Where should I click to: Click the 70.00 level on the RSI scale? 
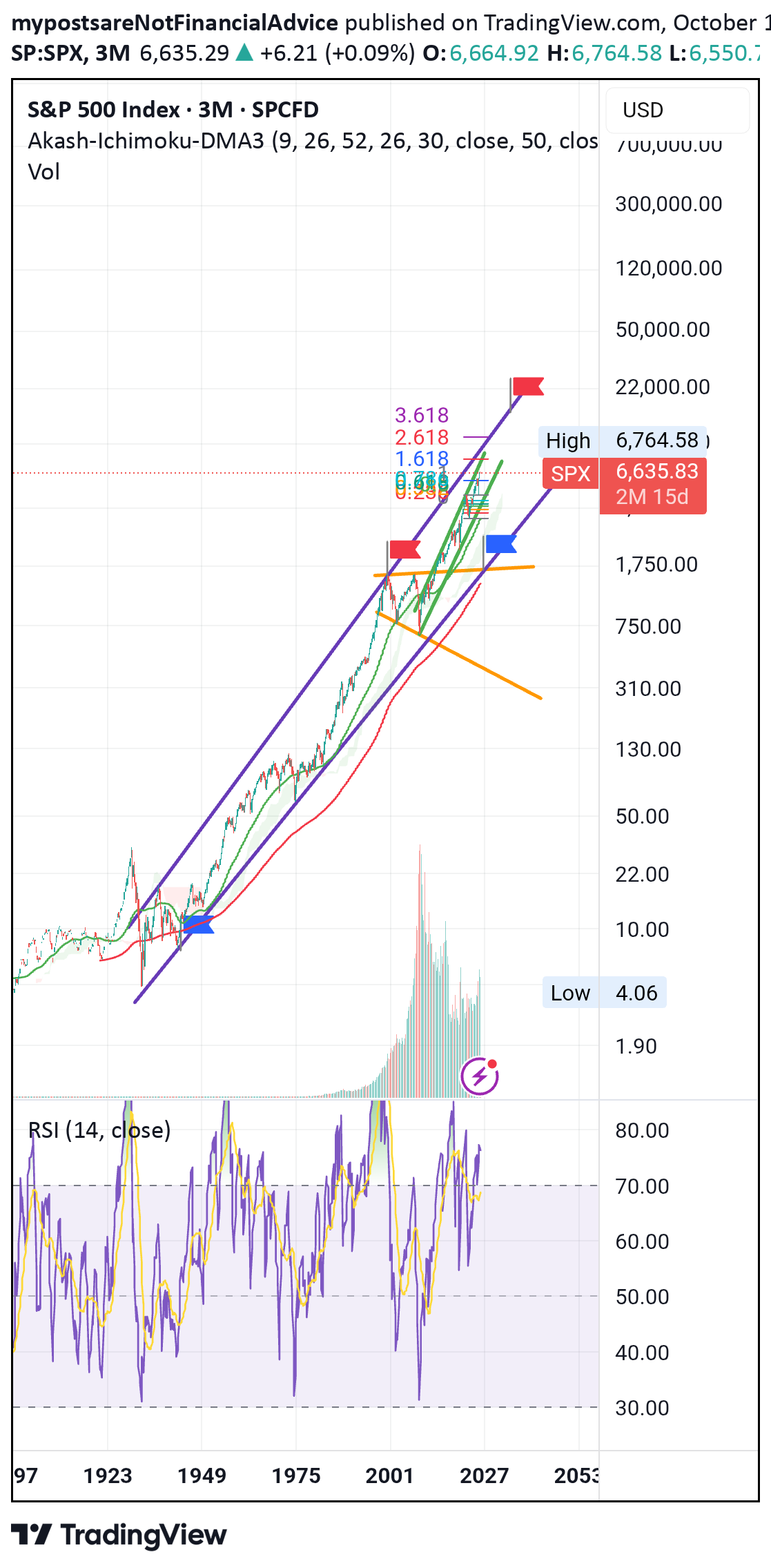(x=642, y=1186)
